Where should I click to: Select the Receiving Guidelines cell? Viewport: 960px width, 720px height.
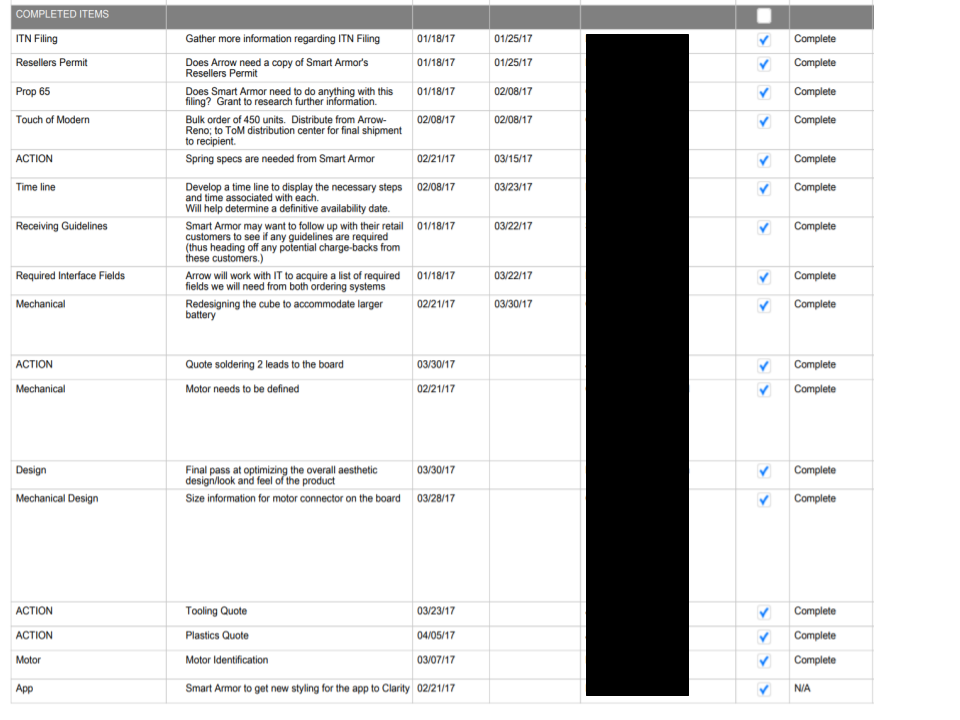[x=88, y=241]
